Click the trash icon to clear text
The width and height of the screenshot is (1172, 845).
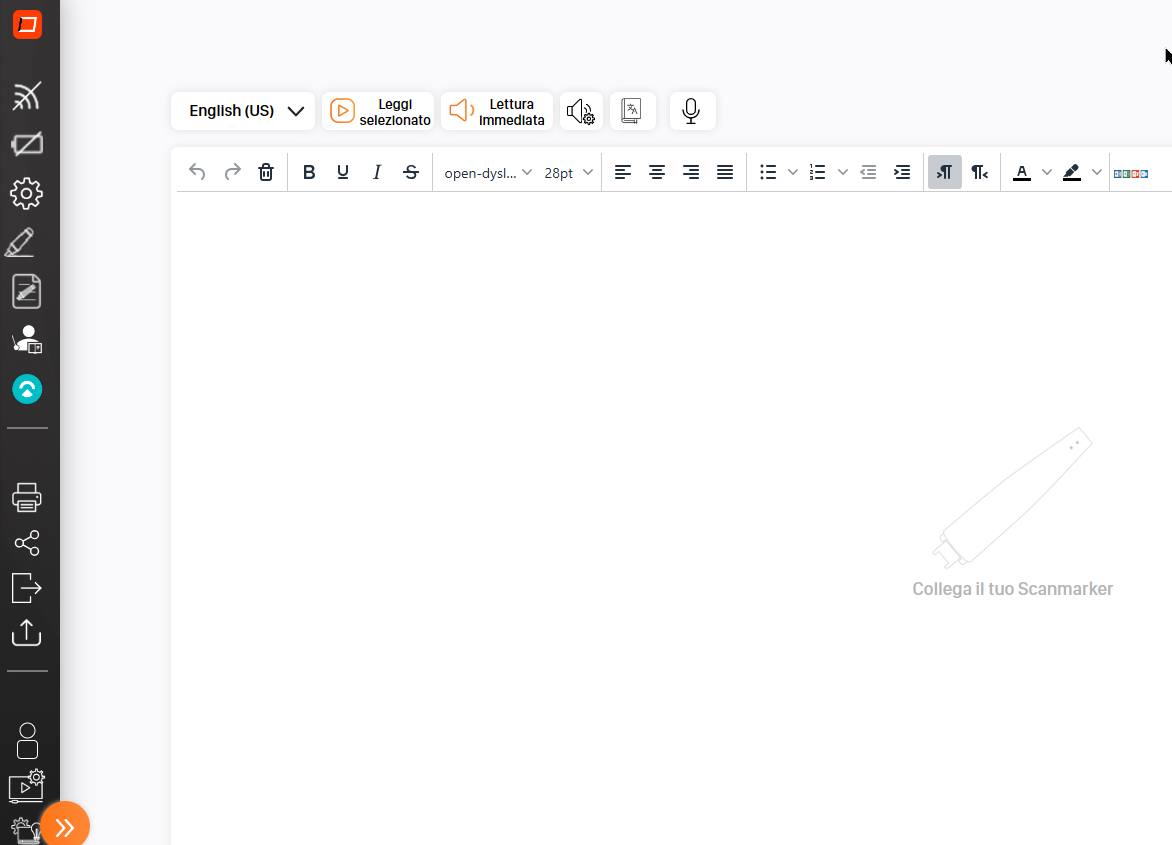point(266,172)
